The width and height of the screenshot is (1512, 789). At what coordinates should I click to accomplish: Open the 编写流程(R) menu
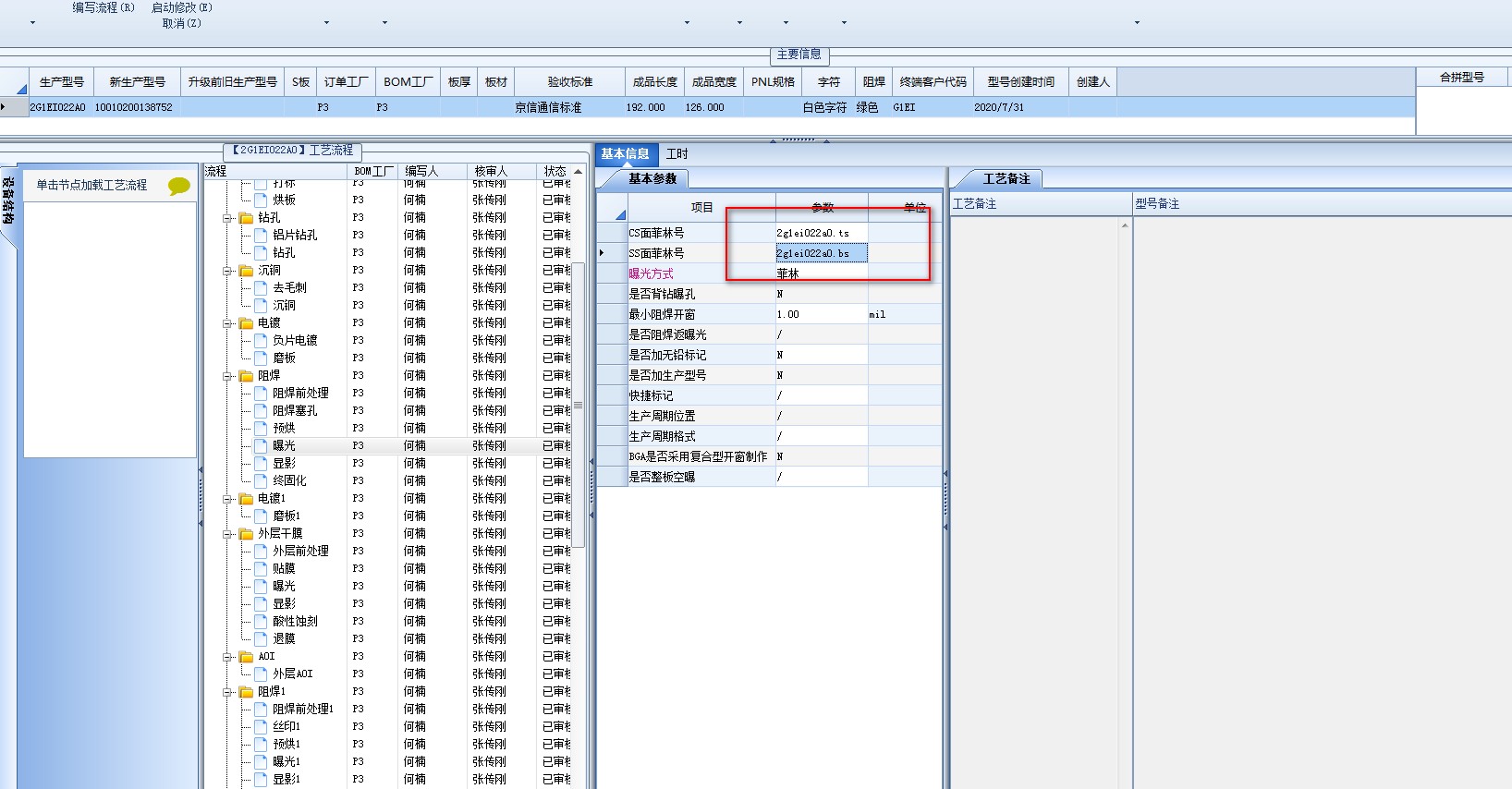point(104,7)
